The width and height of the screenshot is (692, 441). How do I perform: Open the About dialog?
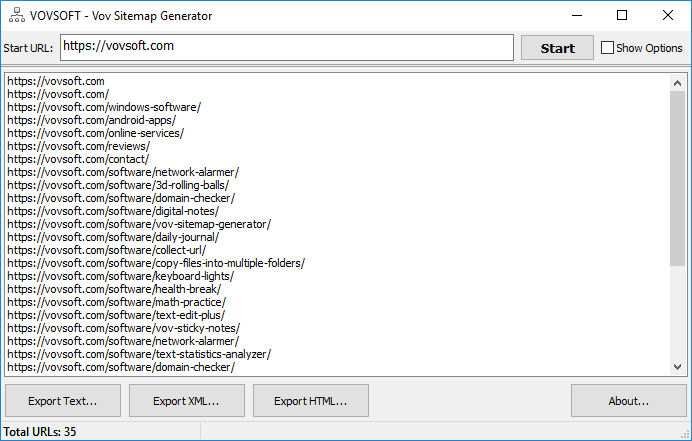pyautogui.click(x=629, y=401)
